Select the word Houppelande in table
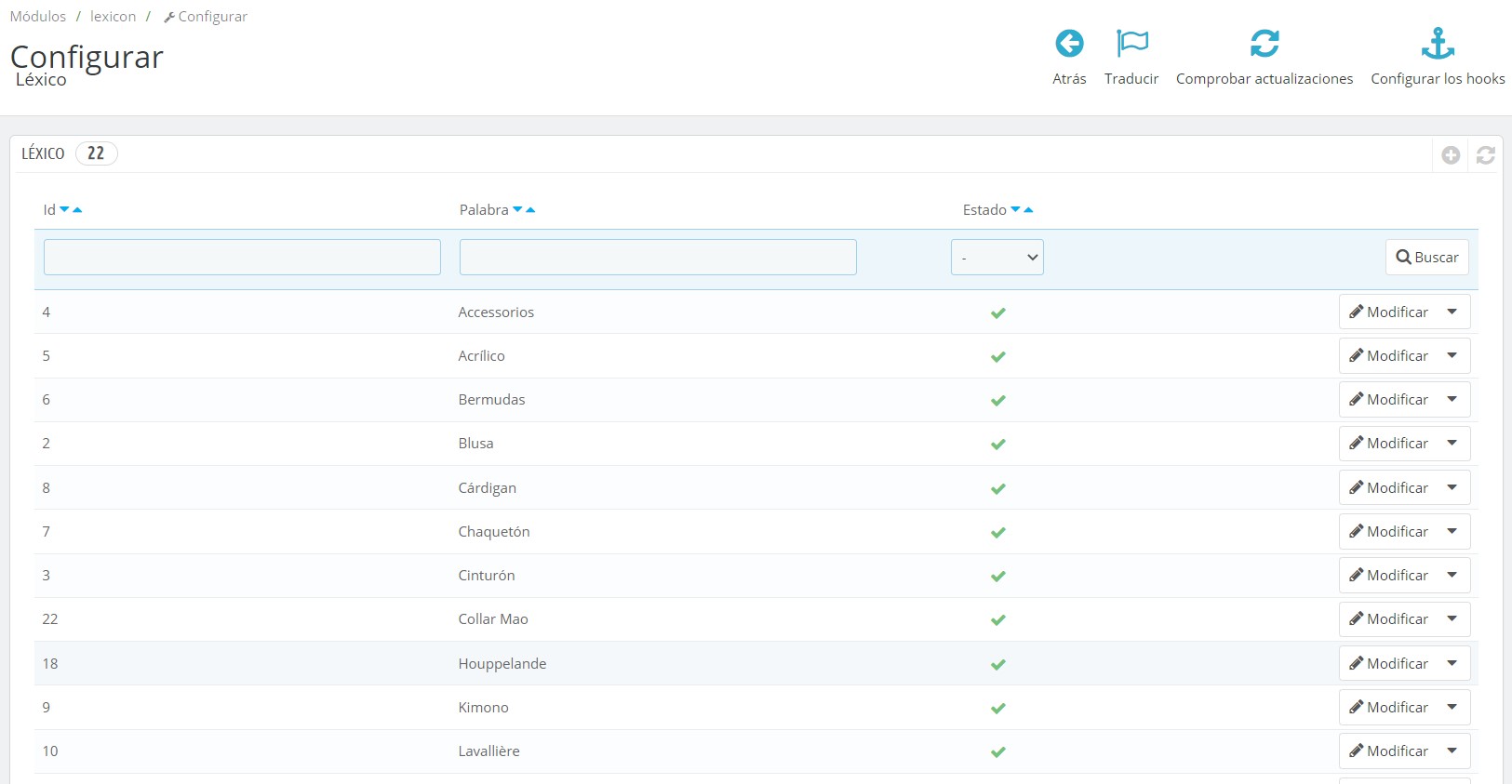 click(x=502, y=664)
